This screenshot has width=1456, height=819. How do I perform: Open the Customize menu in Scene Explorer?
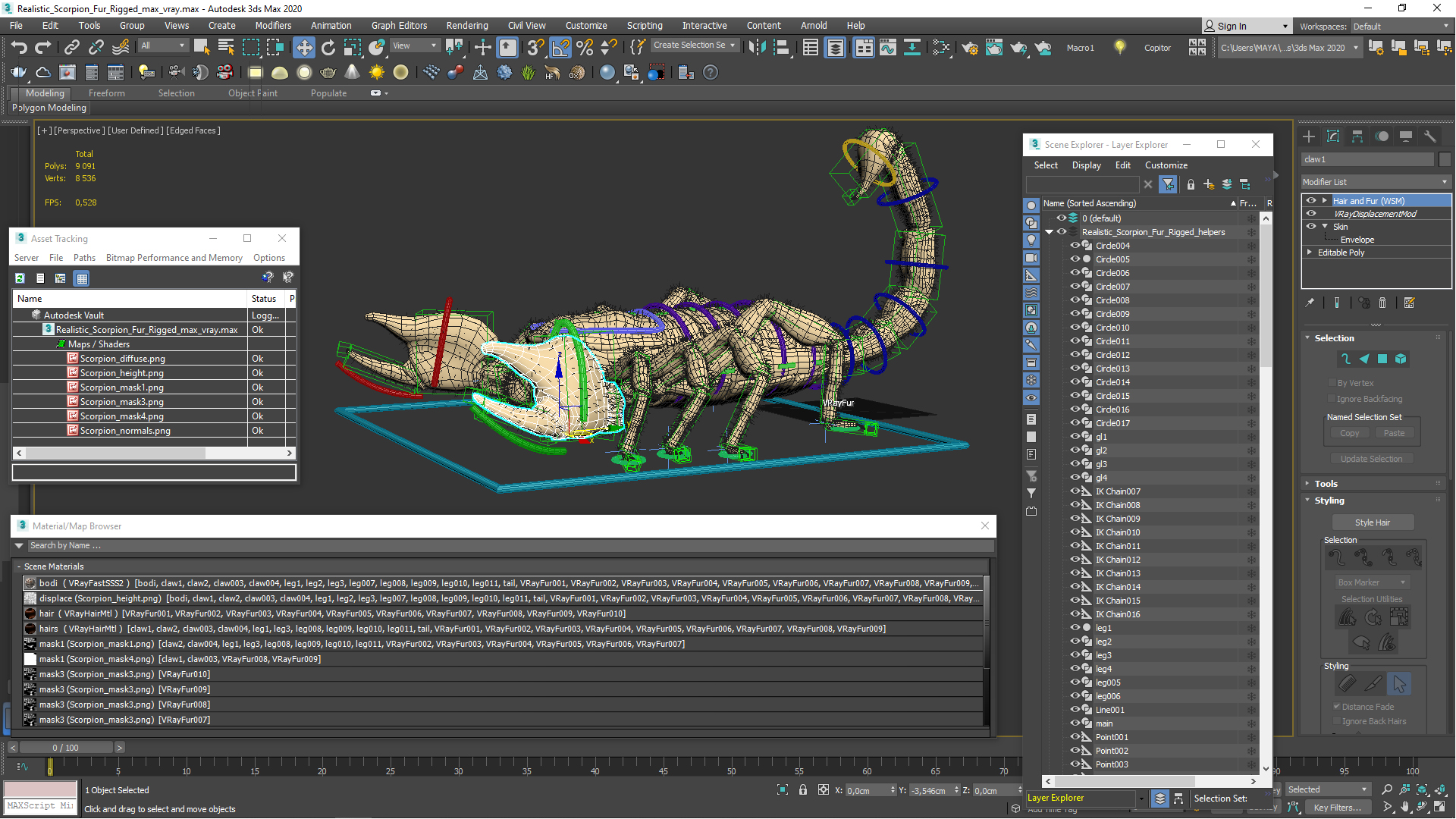[x=1166, y=165]
